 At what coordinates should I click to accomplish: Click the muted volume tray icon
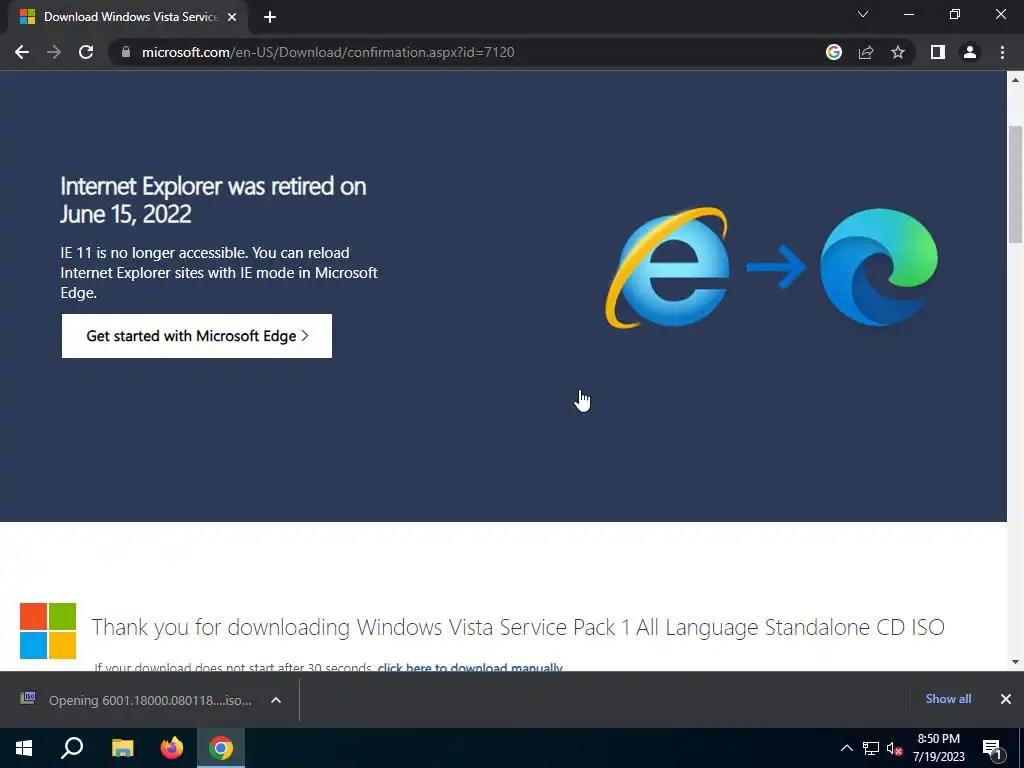tap(894, 748)
